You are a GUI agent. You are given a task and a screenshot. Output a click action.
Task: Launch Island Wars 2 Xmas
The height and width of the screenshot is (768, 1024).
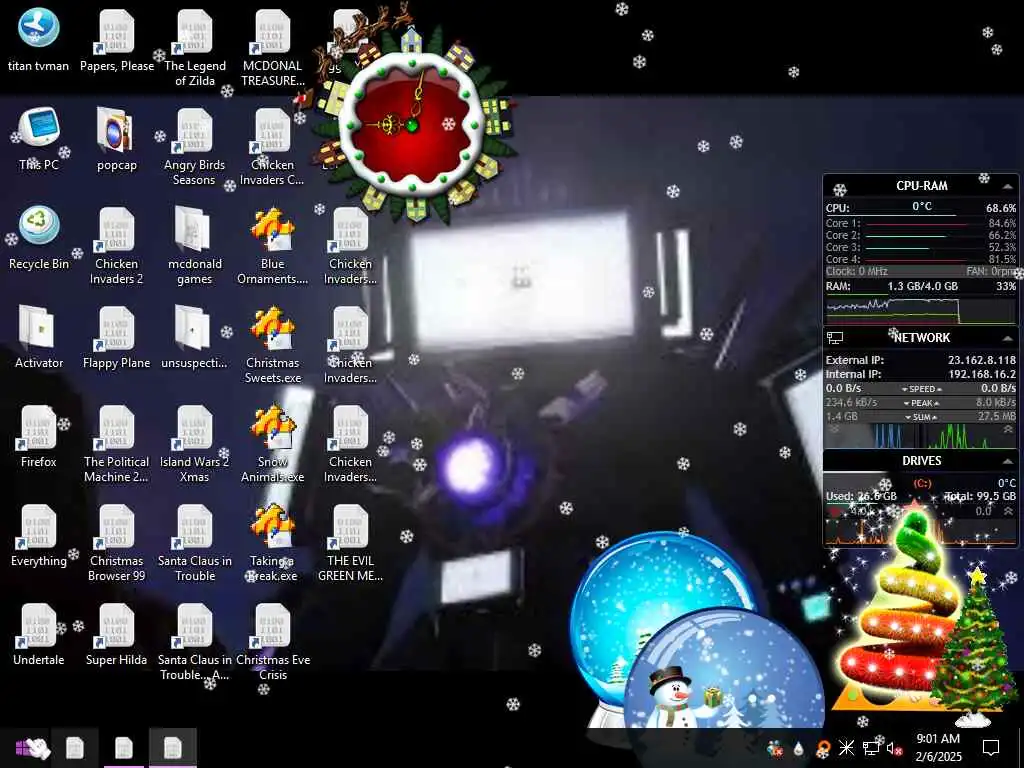(x=195, y=444)
